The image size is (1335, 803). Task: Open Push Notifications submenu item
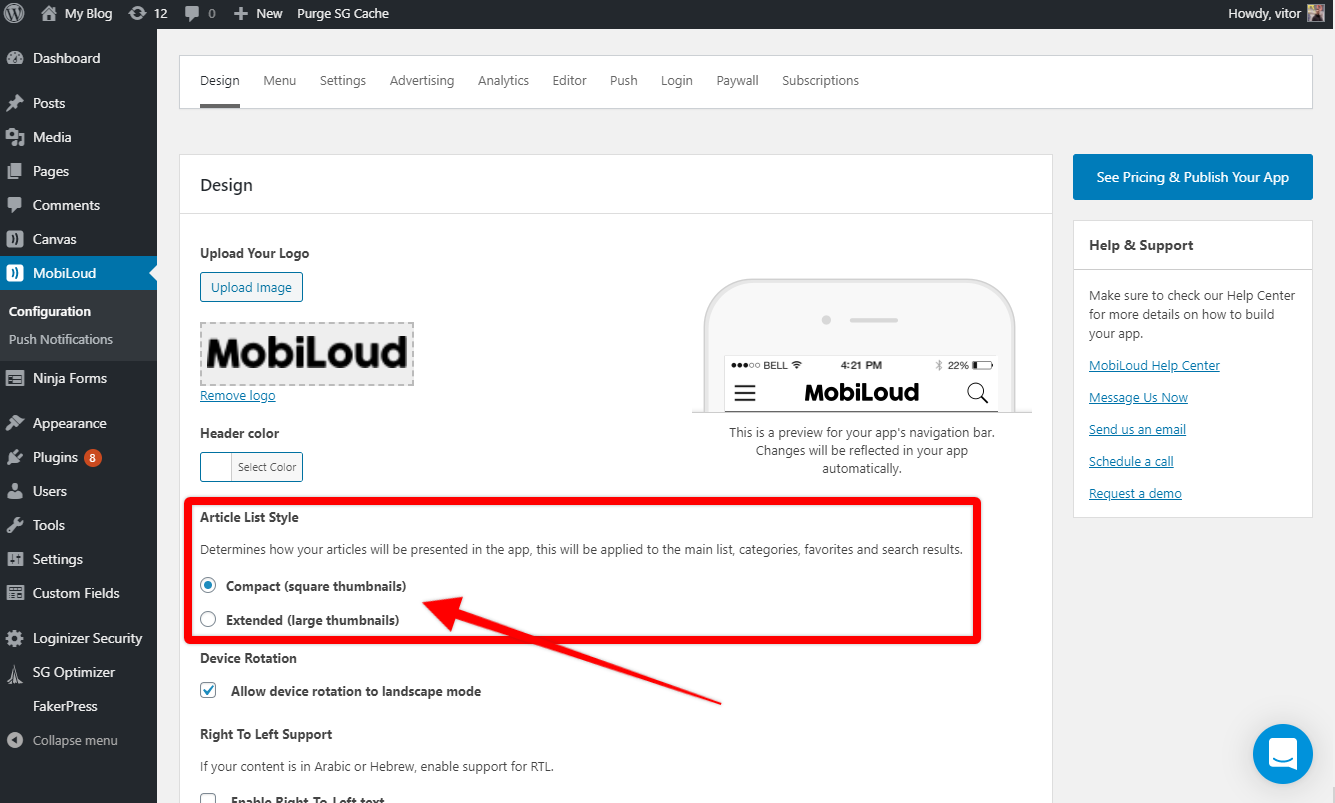pos(61,340)
